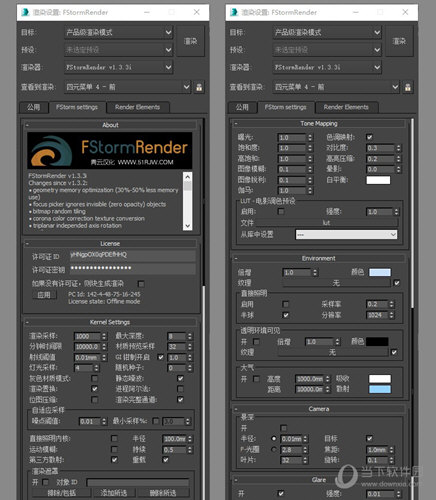The width and height of the screenshot is (436, 500).
Task: Click the 渲染 render button in left window
Action: [x=190, y=41]
